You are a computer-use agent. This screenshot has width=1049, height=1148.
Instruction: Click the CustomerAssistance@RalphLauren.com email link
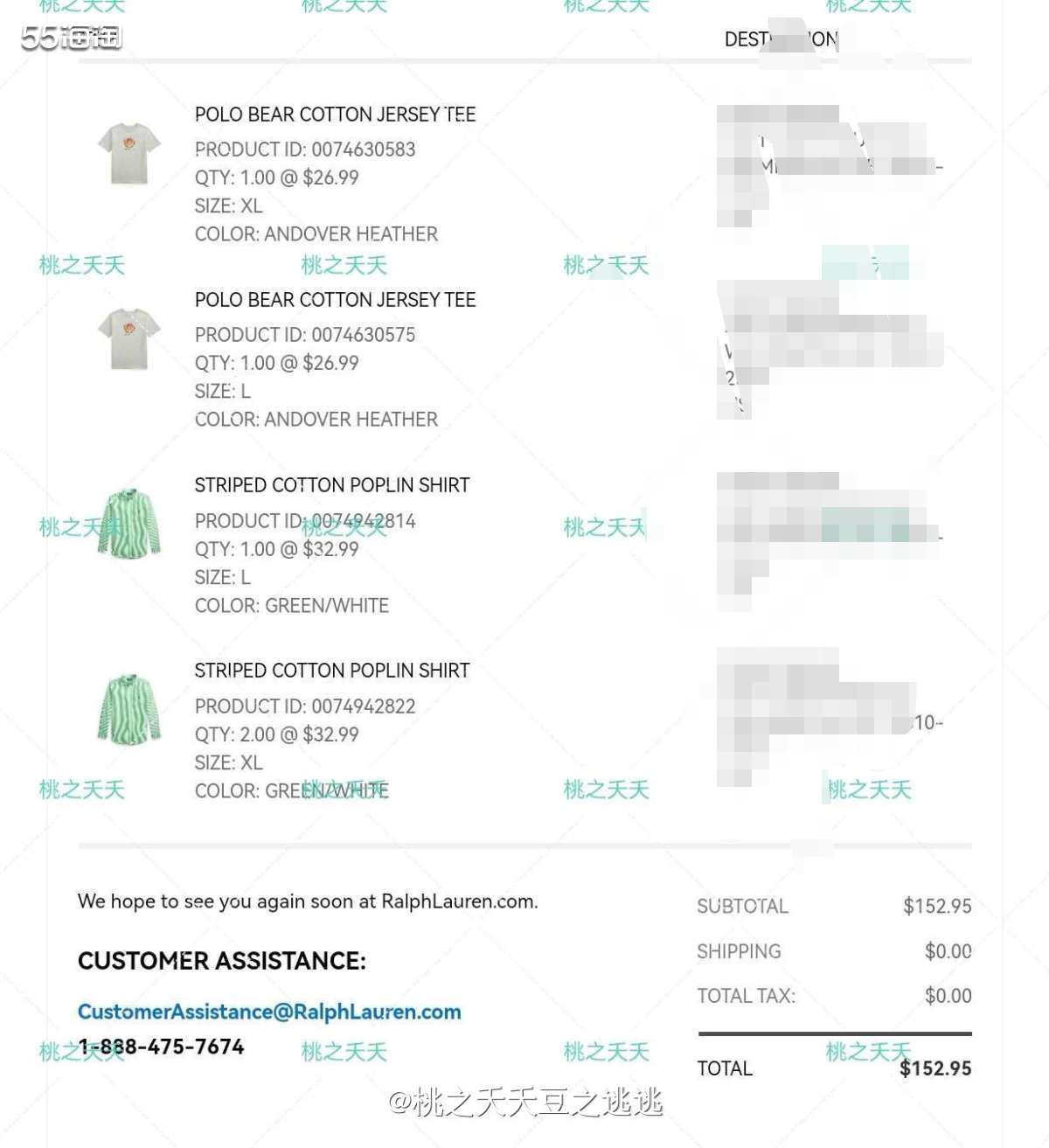pyautogui.click(x=269, y=1012)
